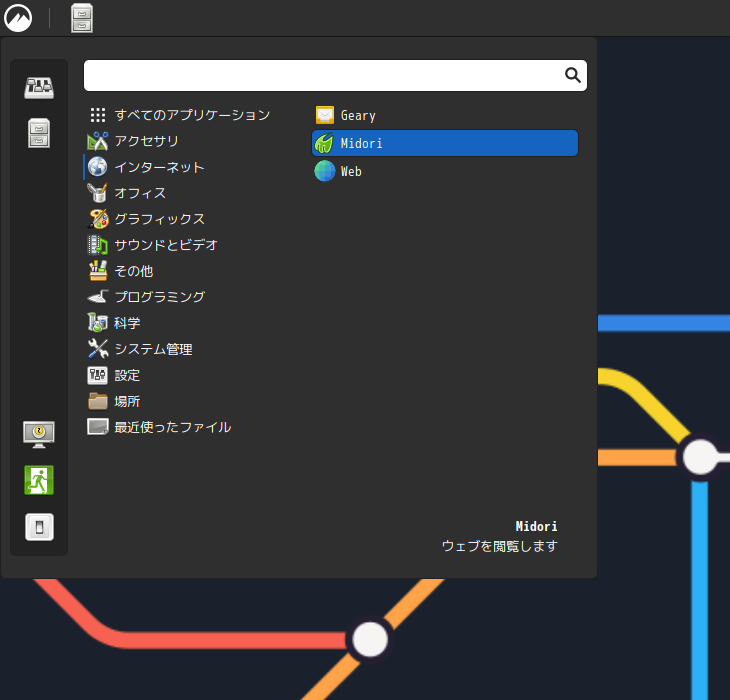The width and height of the screenshot is (730, 700).
Task: Click the magnifying glass search icon
Action: click(x=573, y=75)
